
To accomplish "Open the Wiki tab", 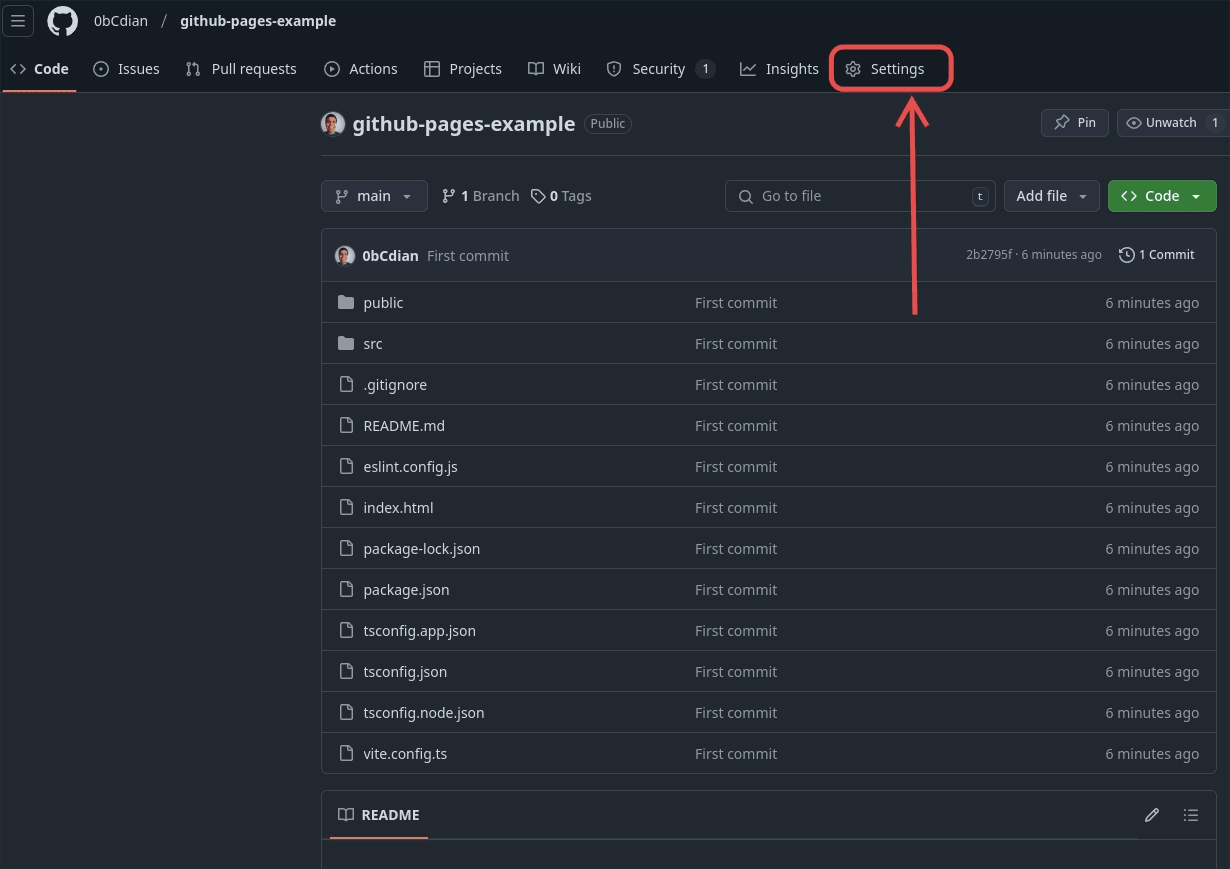I will pos(554,69).
